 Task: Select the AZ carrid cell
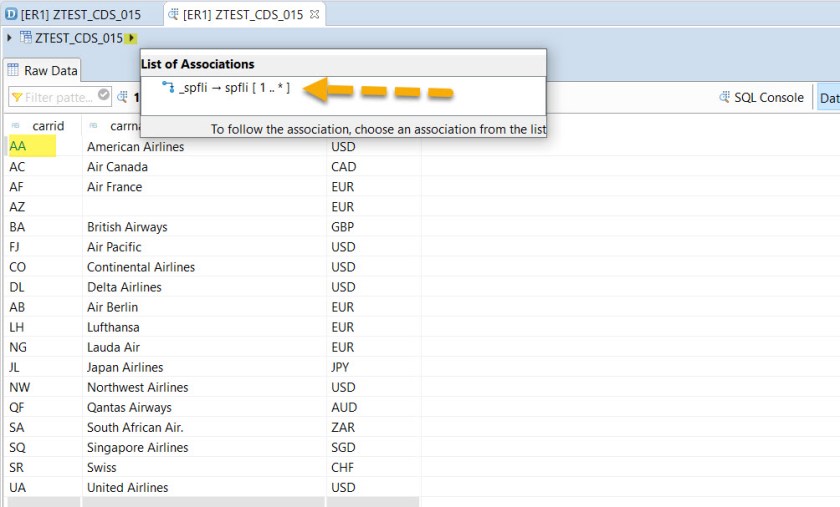point(43,207)
